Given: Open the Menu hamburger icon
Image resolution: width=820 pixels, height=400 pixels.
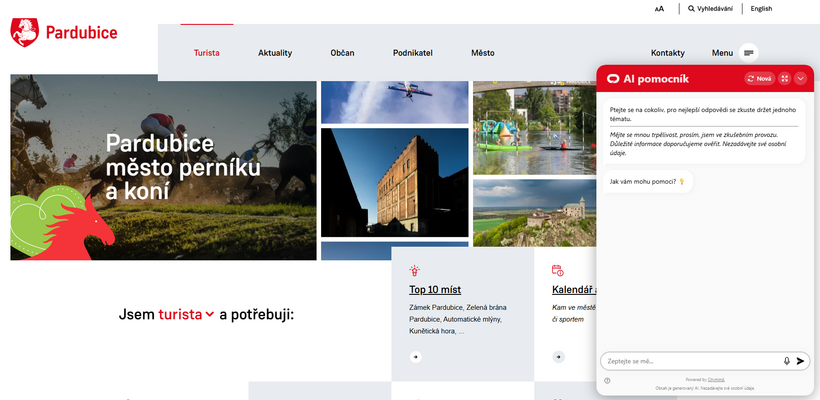Looking at the screenshot, I should [x=749, y=53].
